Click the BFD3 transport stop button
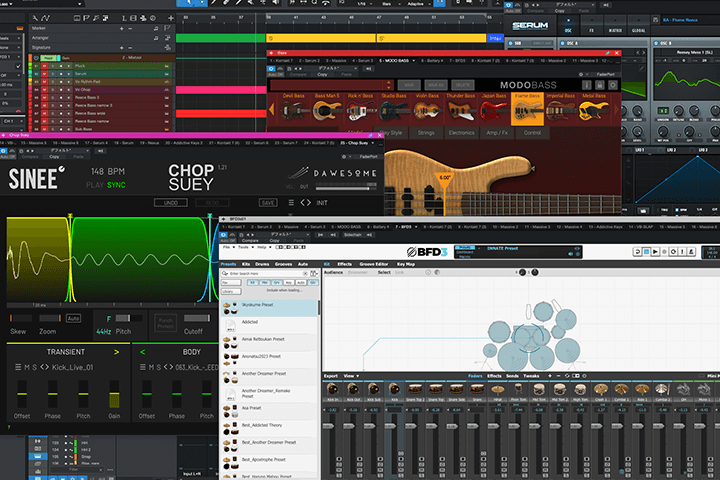Screen dimensions: 720x480 point(647,252)
